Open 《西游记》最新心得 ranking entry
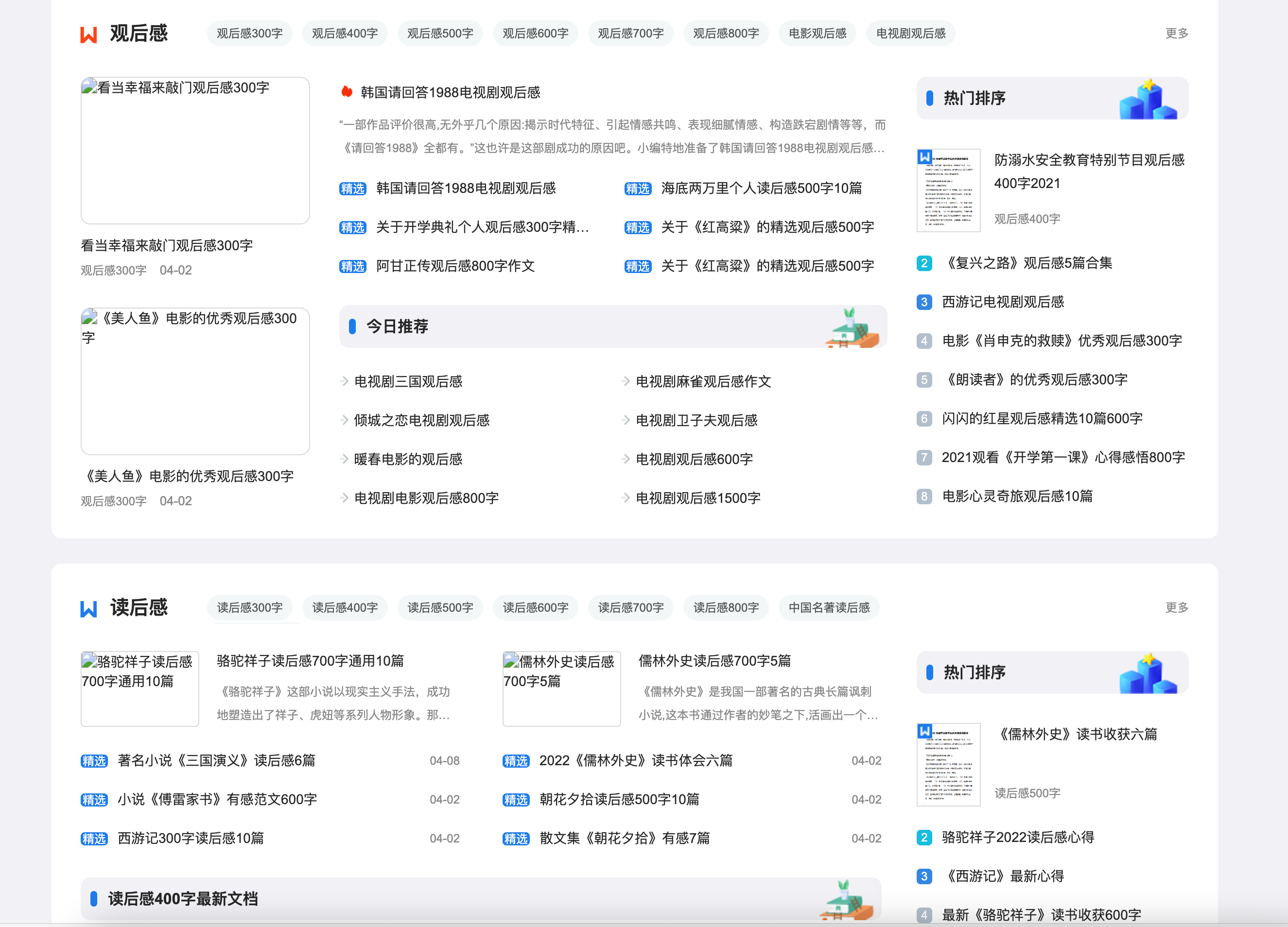The height and width of the screenshot is (927, 1288). coord(1003,876)
